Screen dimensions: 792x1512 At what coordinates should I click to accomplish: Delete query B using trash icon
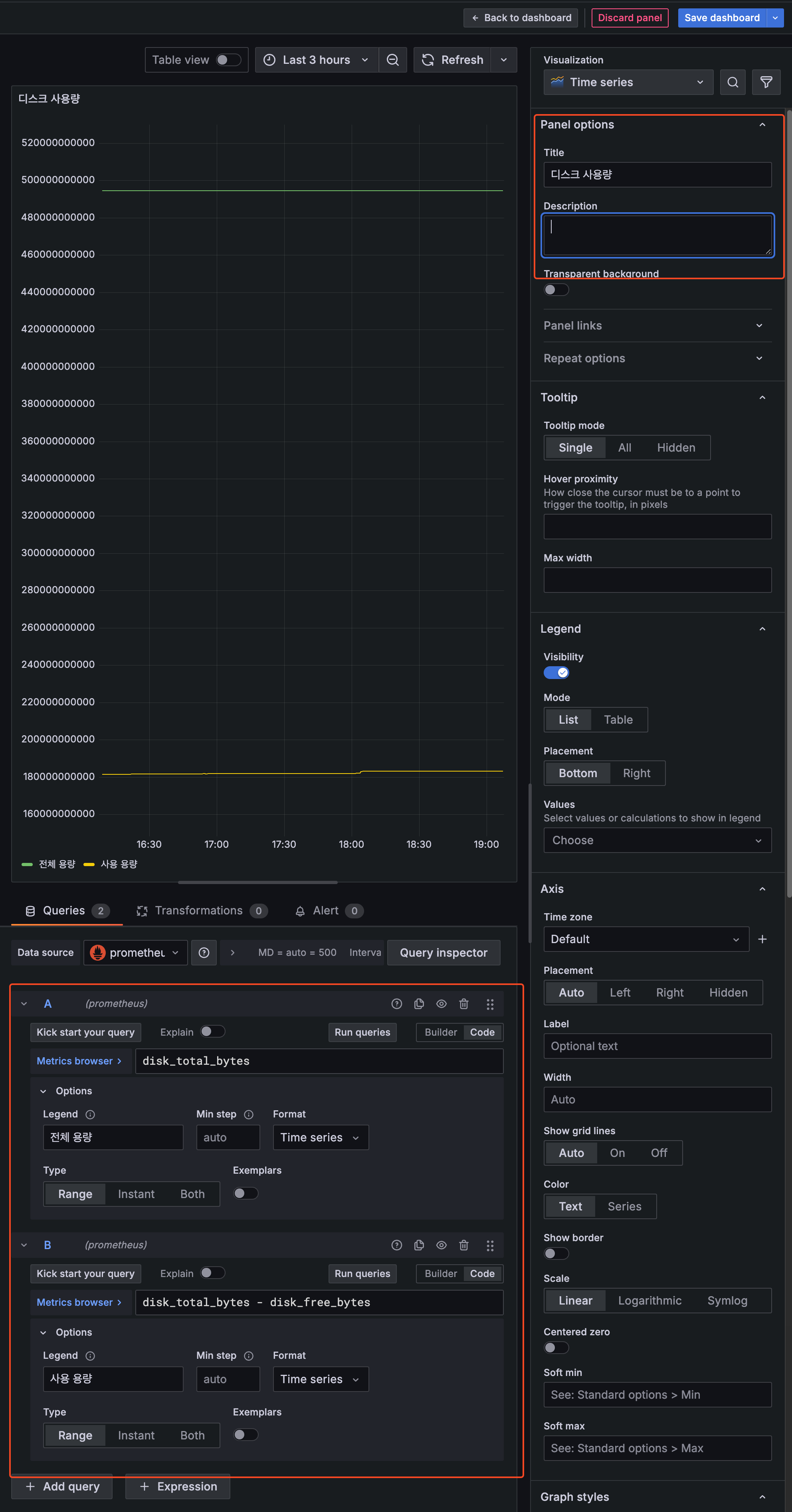[x=463, y=1245]
